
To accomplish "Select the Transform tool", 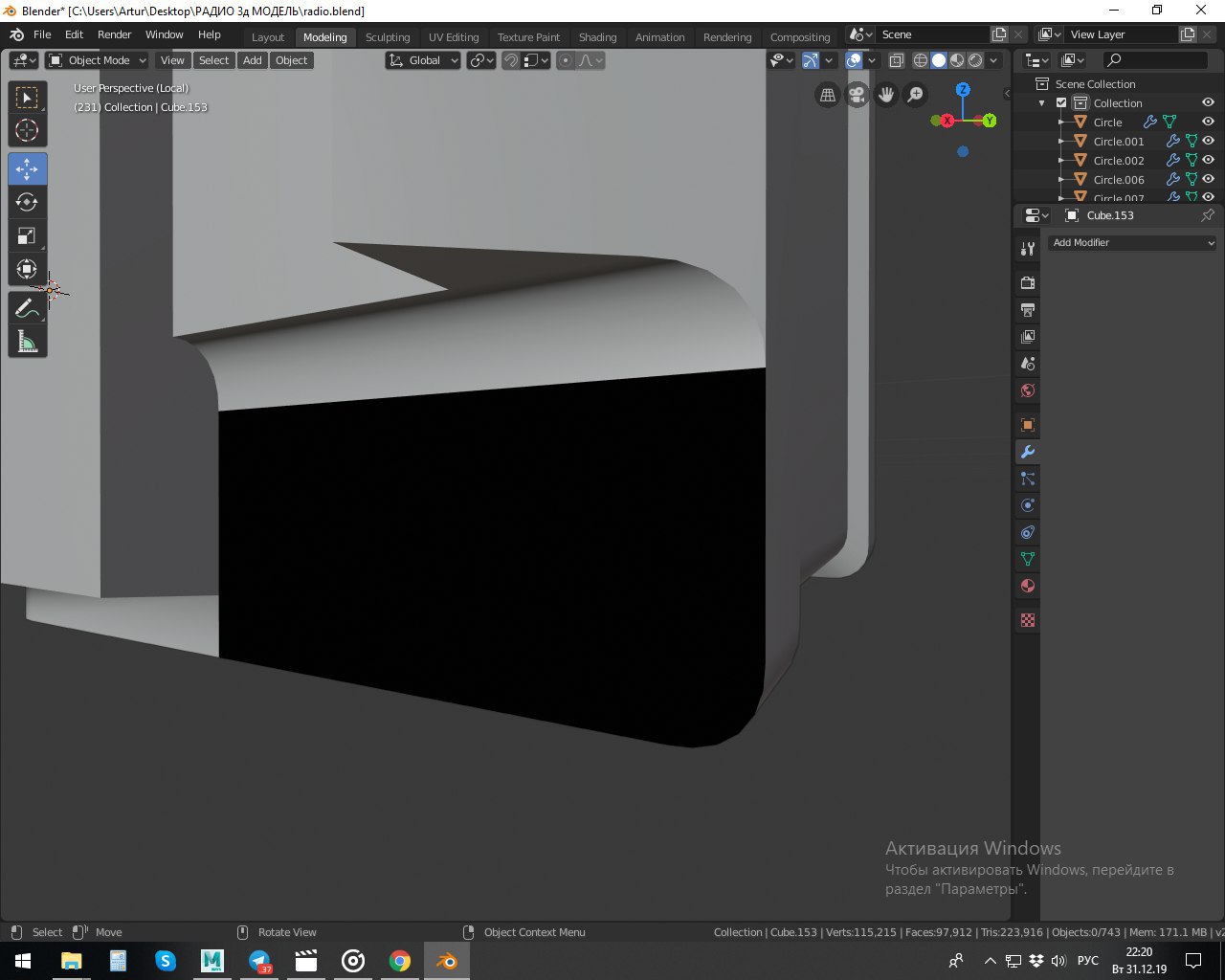I will 27,269.
